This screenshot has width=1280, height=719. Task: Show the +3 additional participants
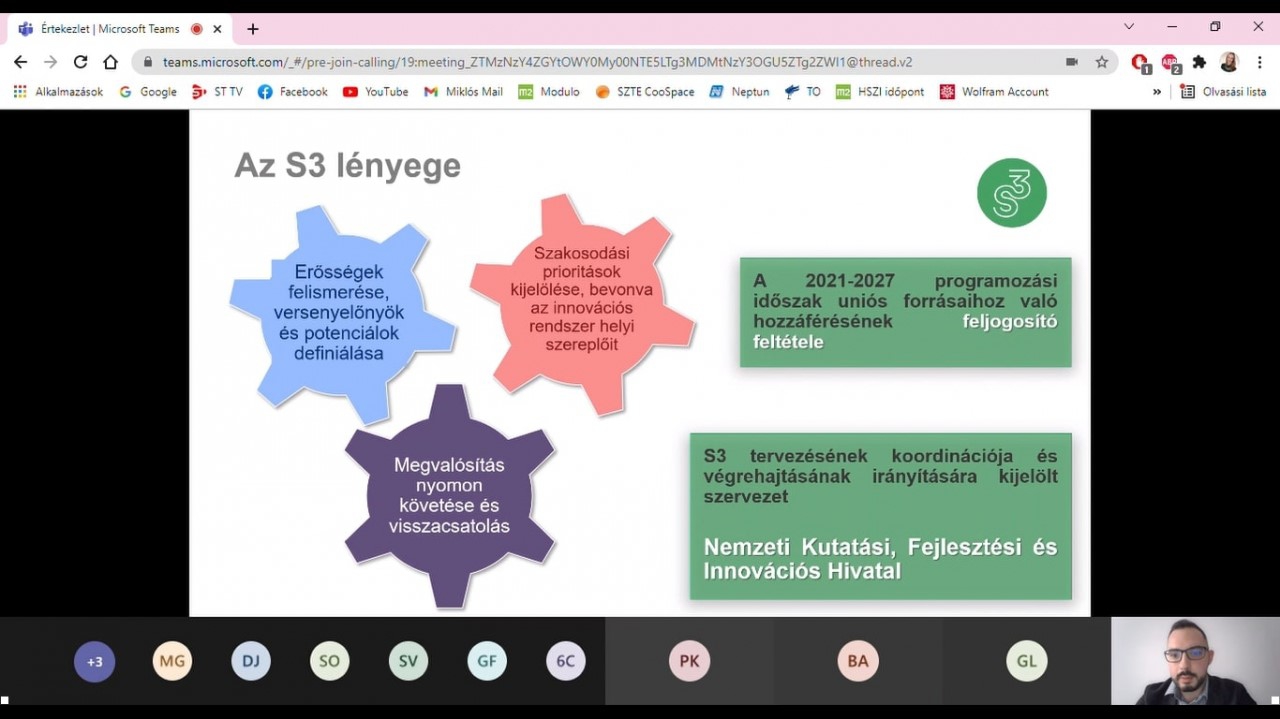[x=95, y=661]
